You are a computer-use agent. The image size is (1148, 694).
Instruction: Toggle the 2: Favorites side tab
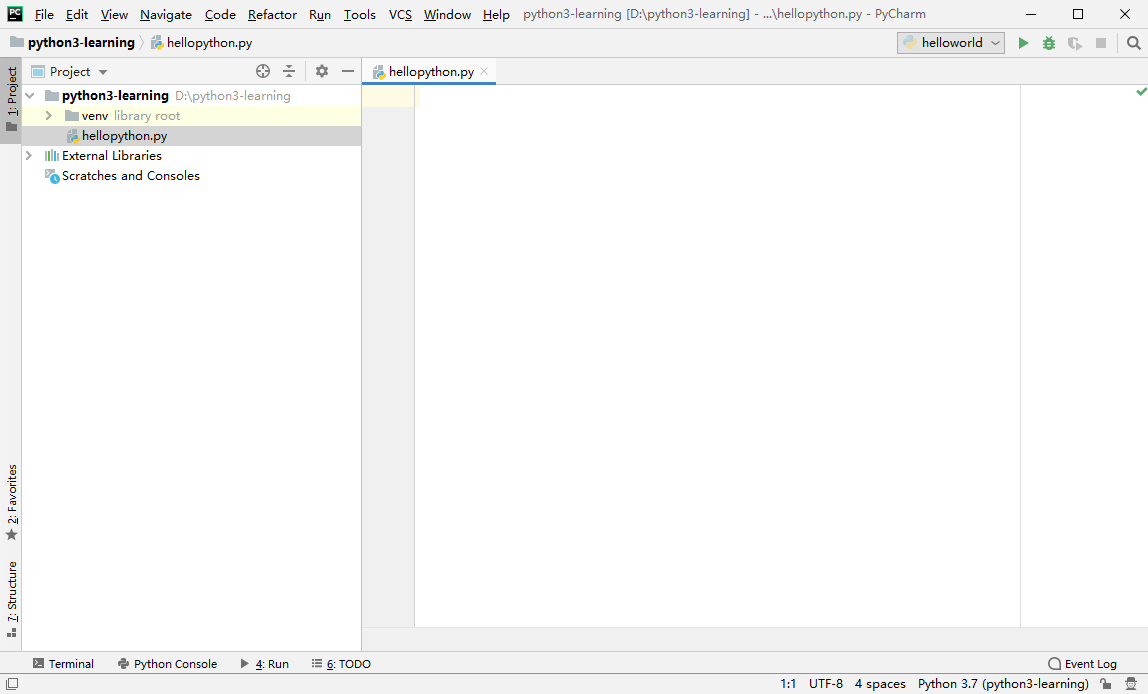(x=11, y=502)
